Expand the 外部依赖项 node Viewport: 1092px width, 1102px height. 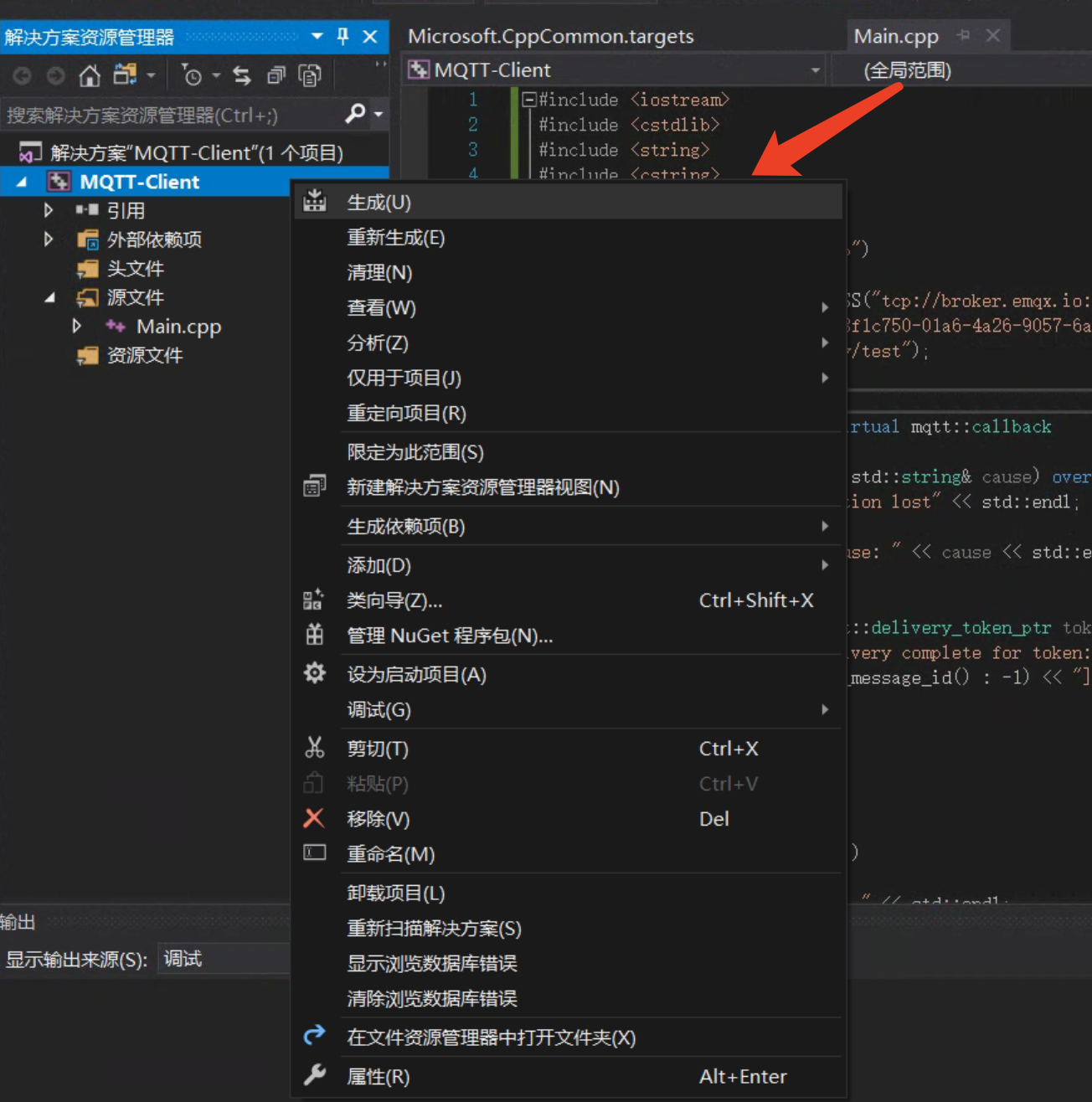coord(49,239)
